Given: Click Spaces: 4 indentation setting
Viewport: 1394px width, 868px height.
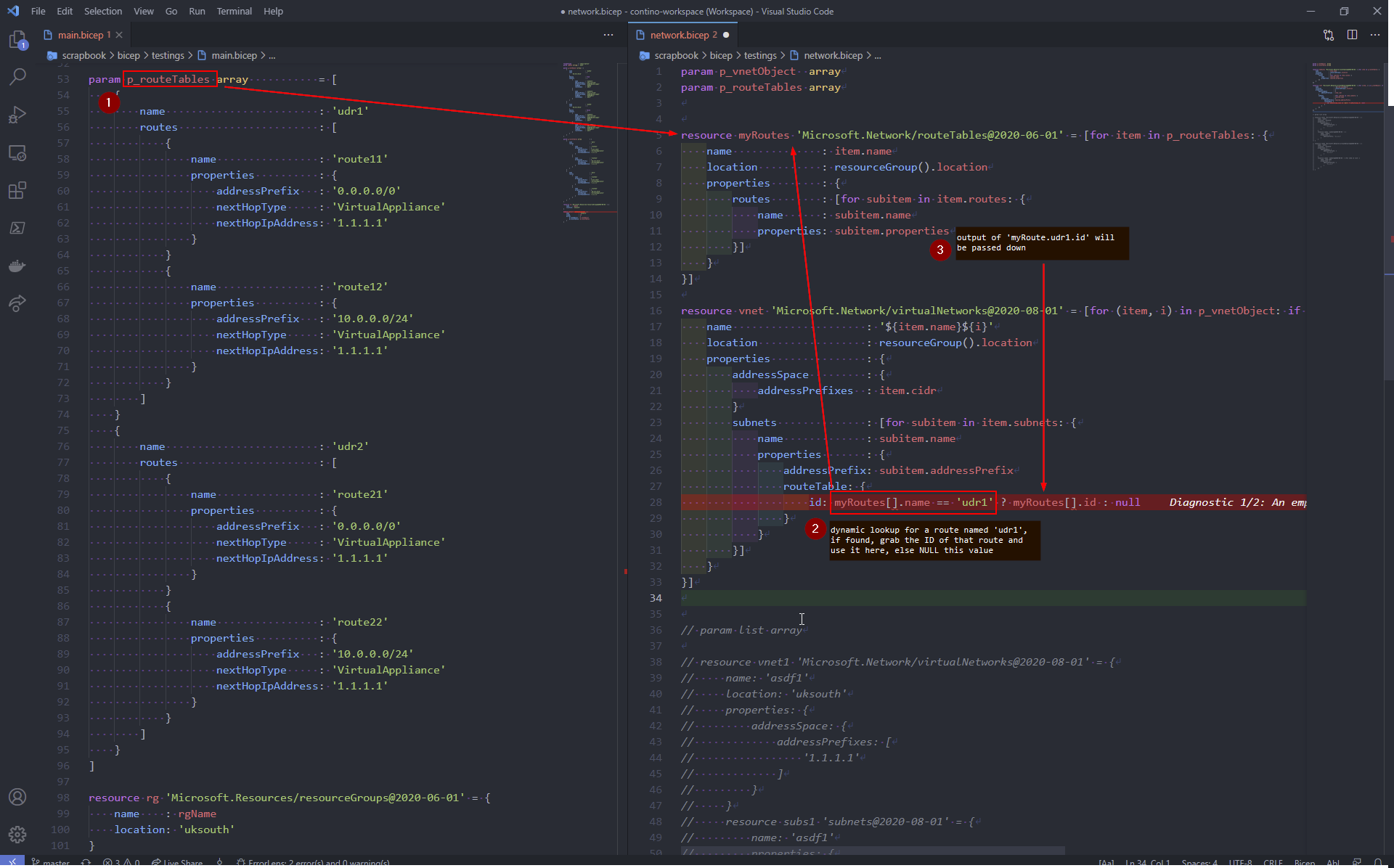Looking at the screenshot, I should tap(1199, 862).
